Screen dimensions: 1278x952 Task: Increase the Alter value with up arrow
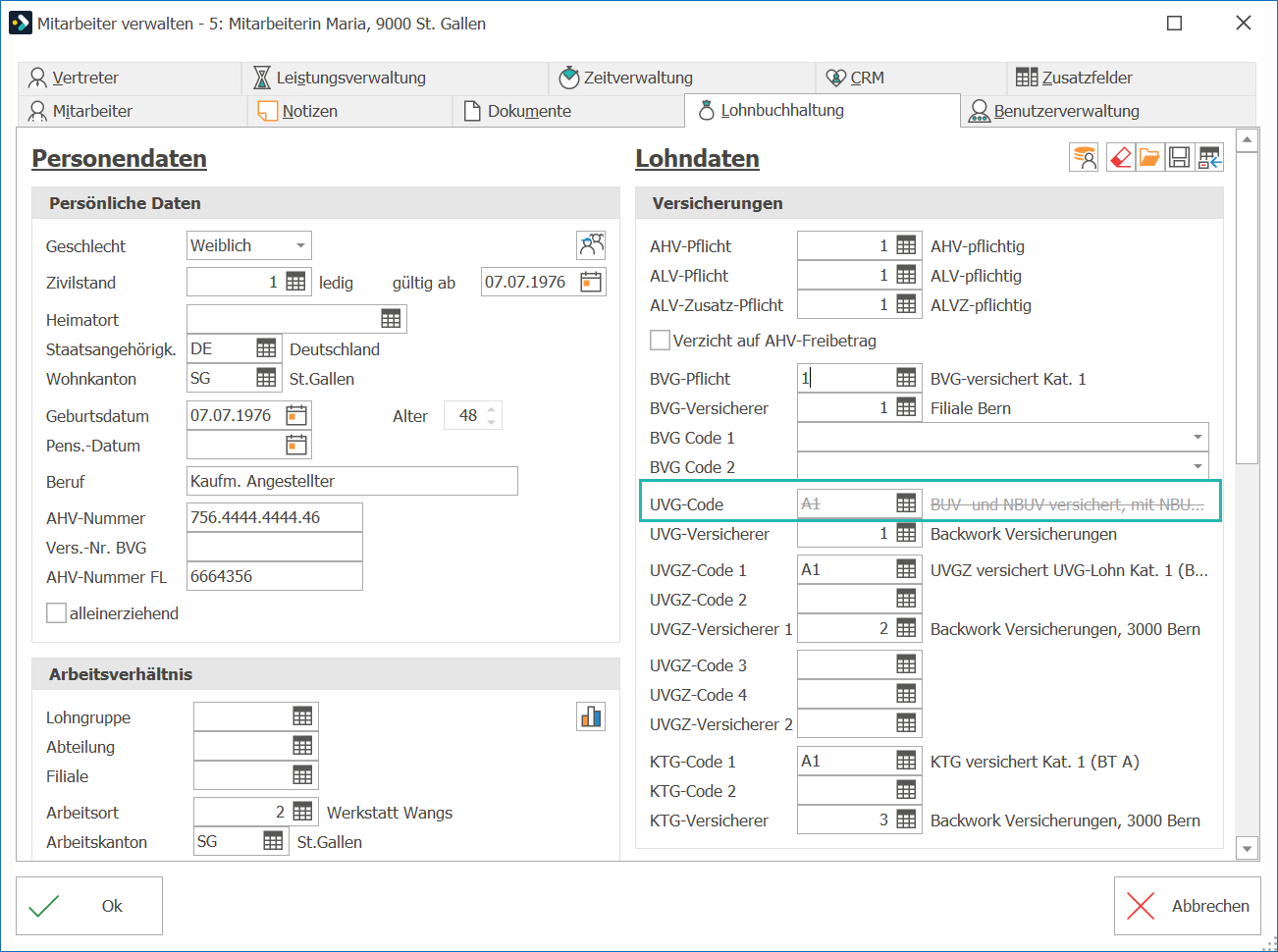492,409
